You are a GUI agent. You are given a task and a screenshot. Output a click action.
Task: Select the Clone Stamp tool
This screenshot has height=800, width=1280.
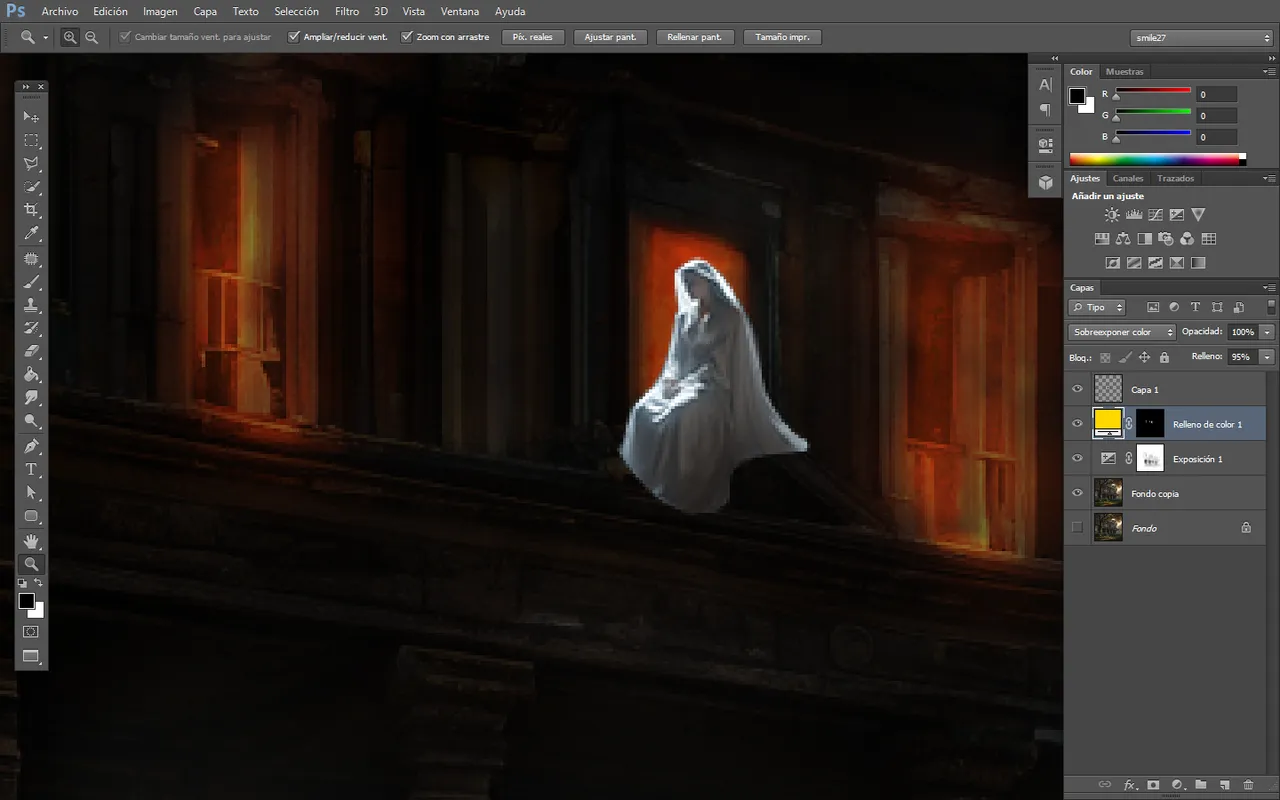(x=31, y=306)
